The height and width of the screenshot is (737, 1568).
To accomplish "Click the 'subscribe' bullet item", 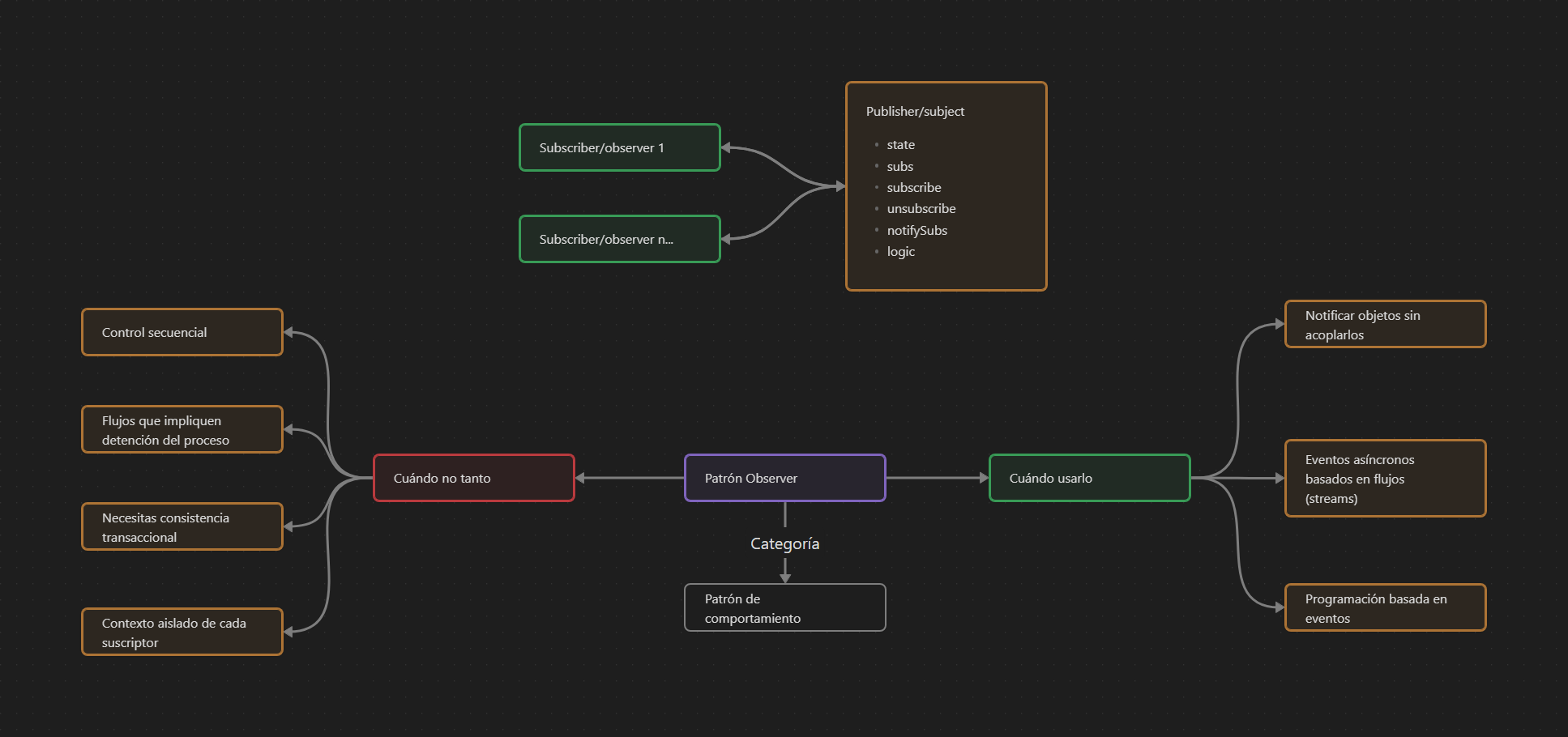I will coord(913,187).
